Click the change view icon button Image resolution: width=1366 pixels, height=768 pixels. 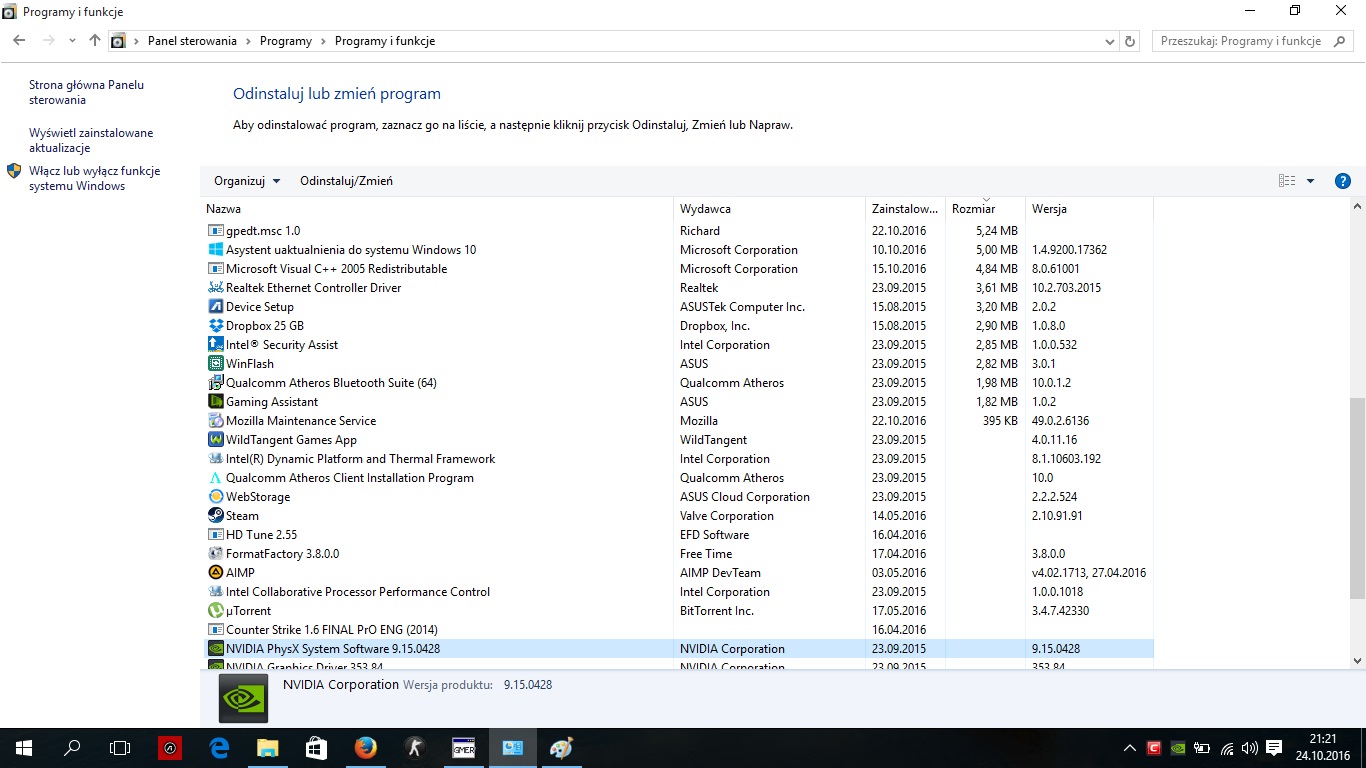click(1287, 181)
